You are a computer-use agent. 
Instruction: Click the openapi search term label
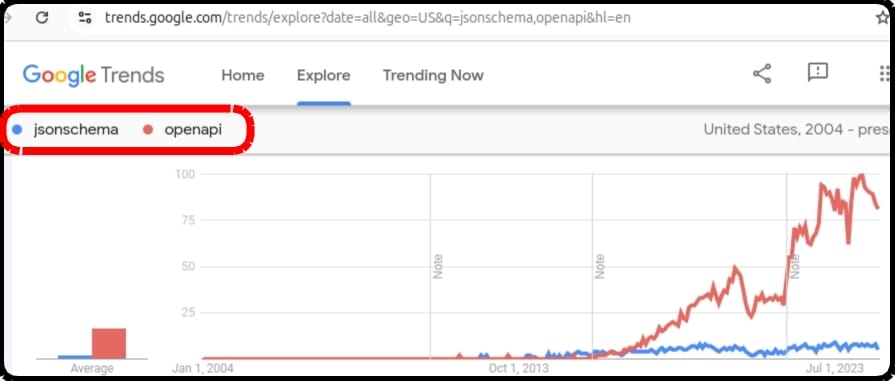tap(193, 130)
